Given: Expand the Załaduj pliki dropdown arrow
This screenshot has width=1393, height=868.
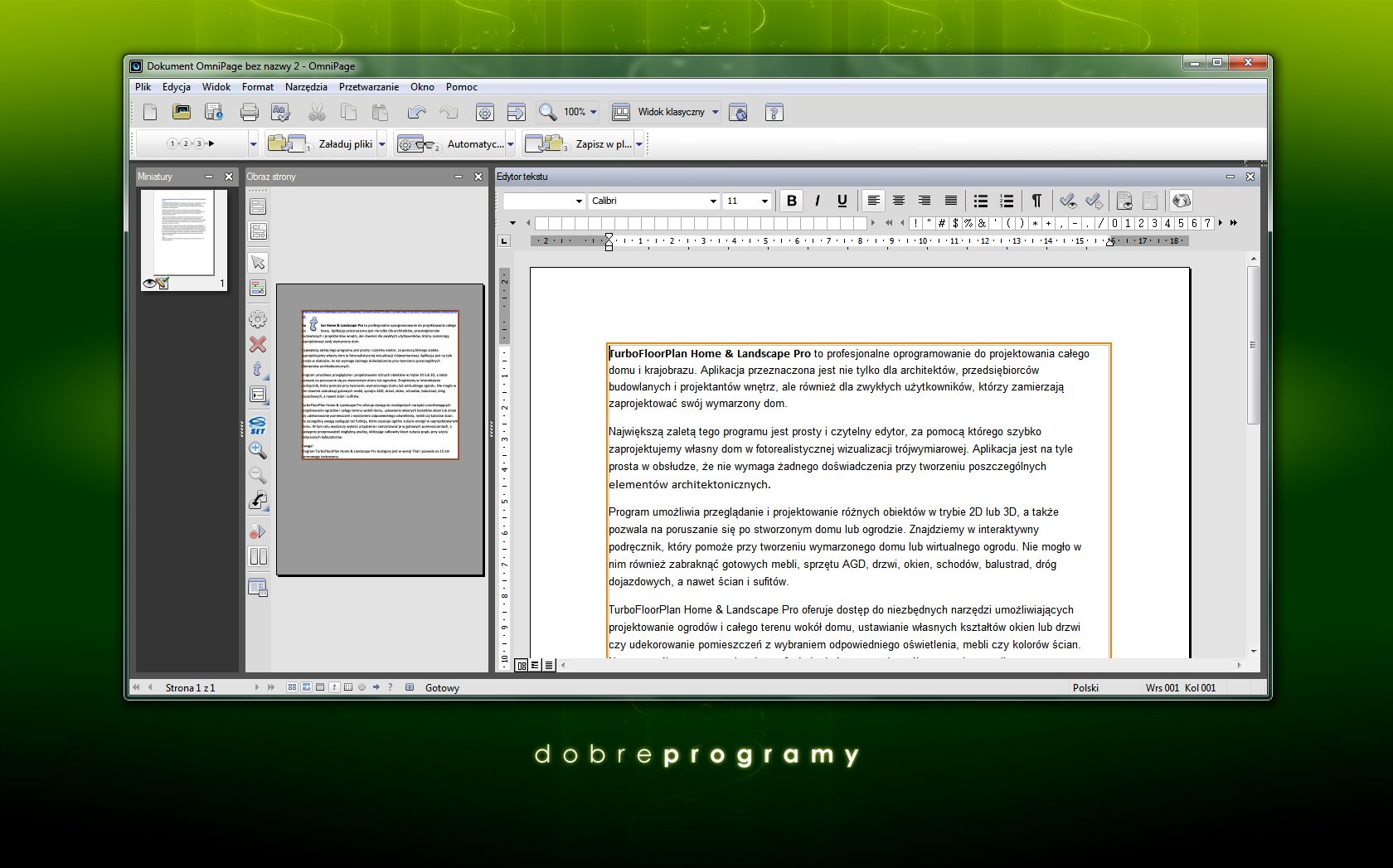Looking at the screenshot, I should click(x=381, y=143).
